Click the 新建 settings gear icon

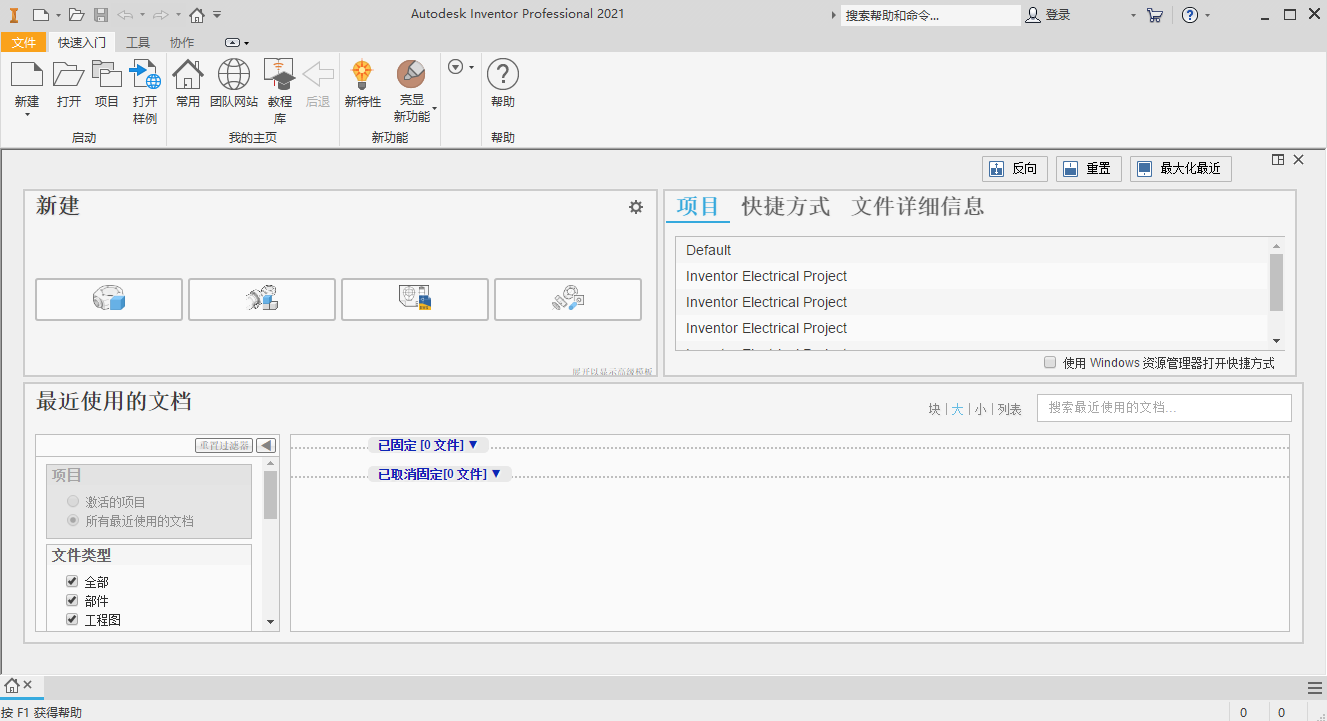tap(636, 208)
